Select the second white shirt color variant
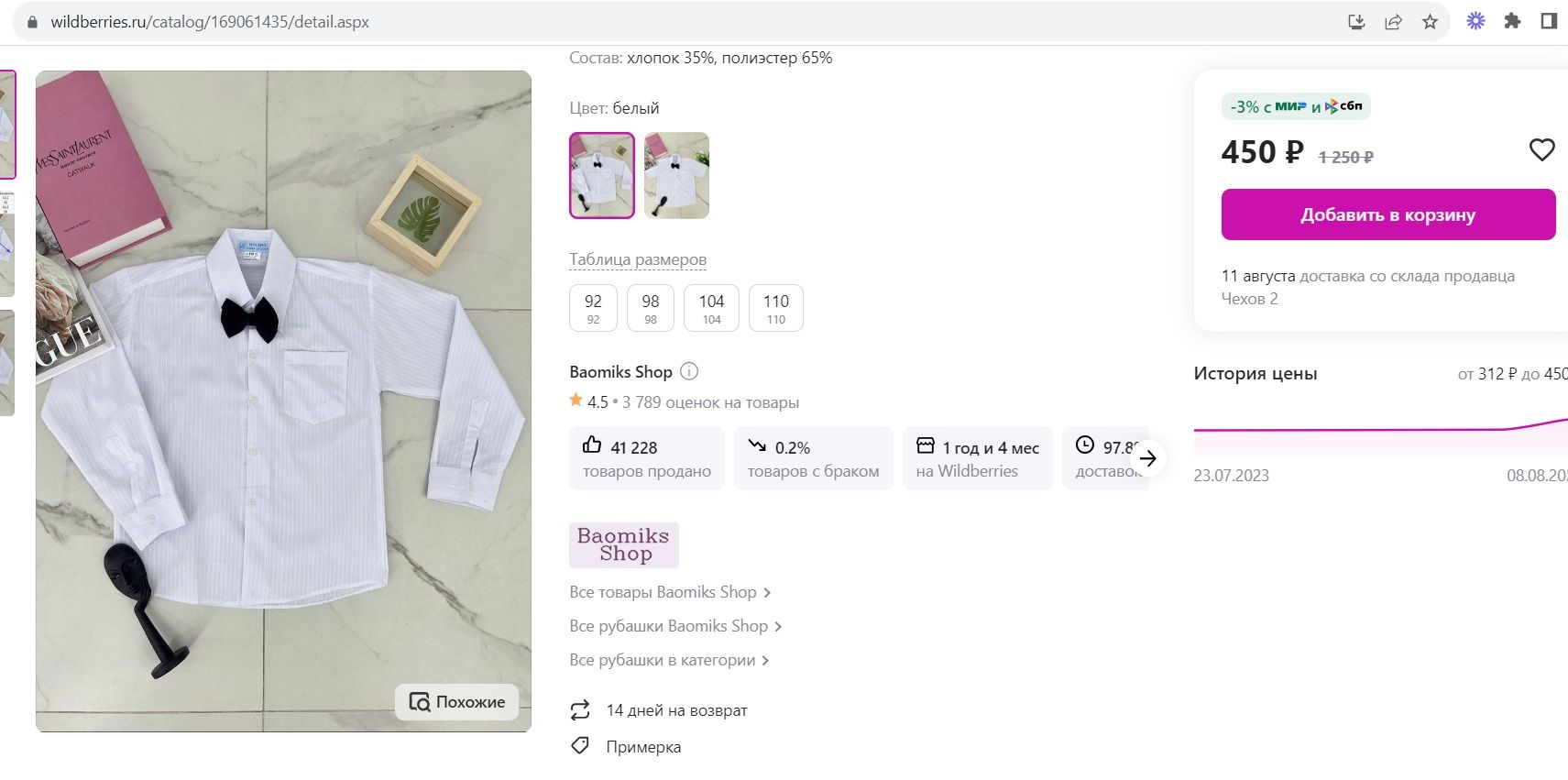This screenshot has height=780, width=1568. (x=676, y=175)
